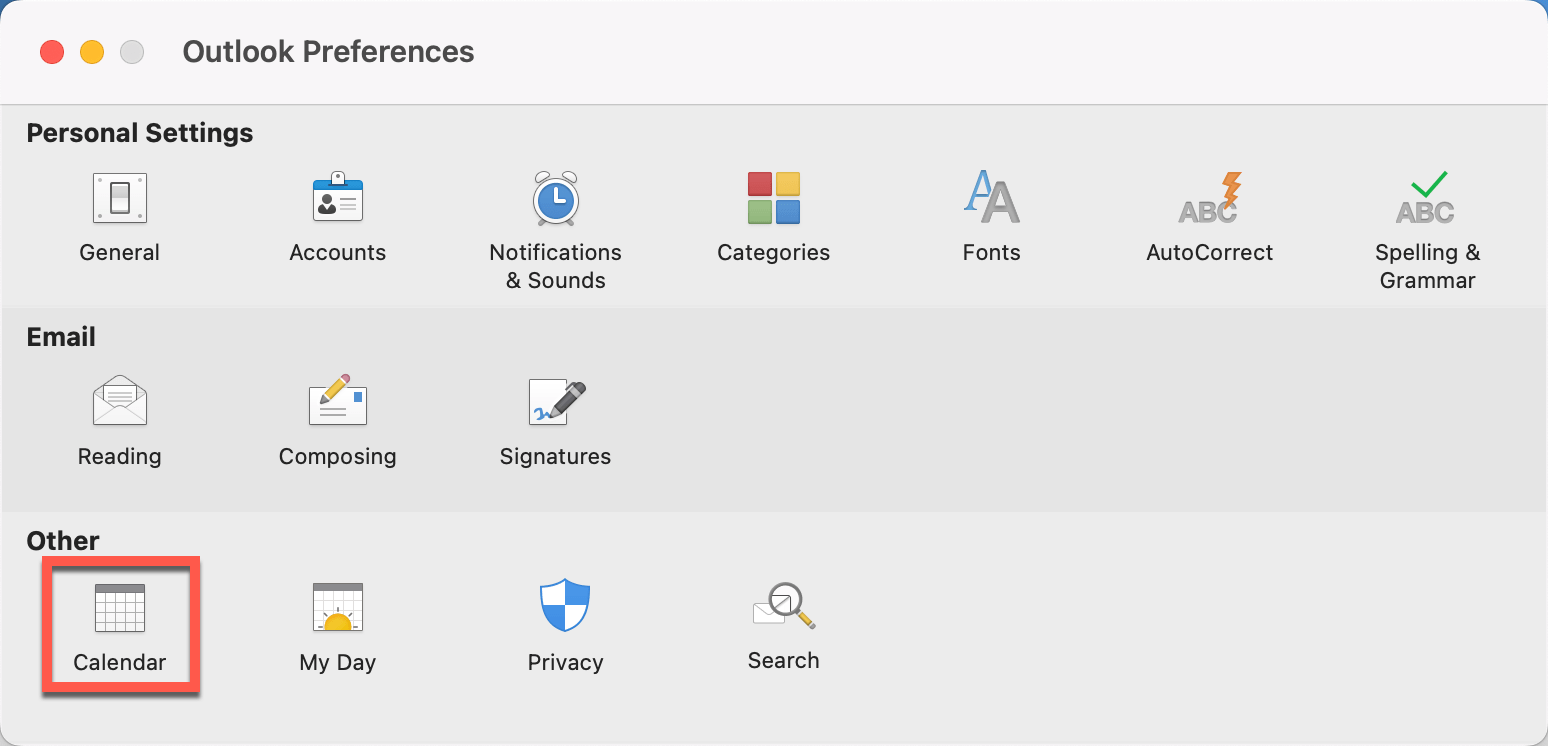The width and height of the screenshot is (1548, 746).
Task: Select the Accounts label text
Action: coord(337,252)
